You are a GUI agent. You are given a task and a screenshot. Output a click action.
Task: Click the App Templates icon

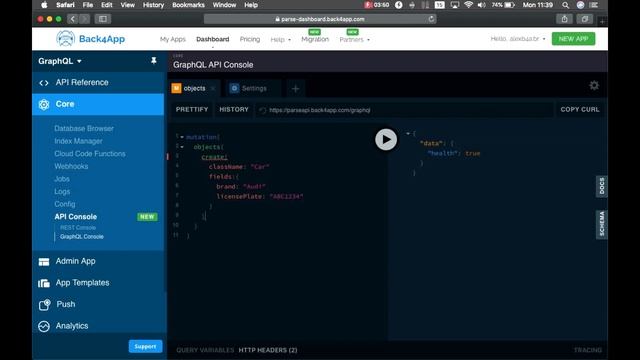tap(44, 283)
